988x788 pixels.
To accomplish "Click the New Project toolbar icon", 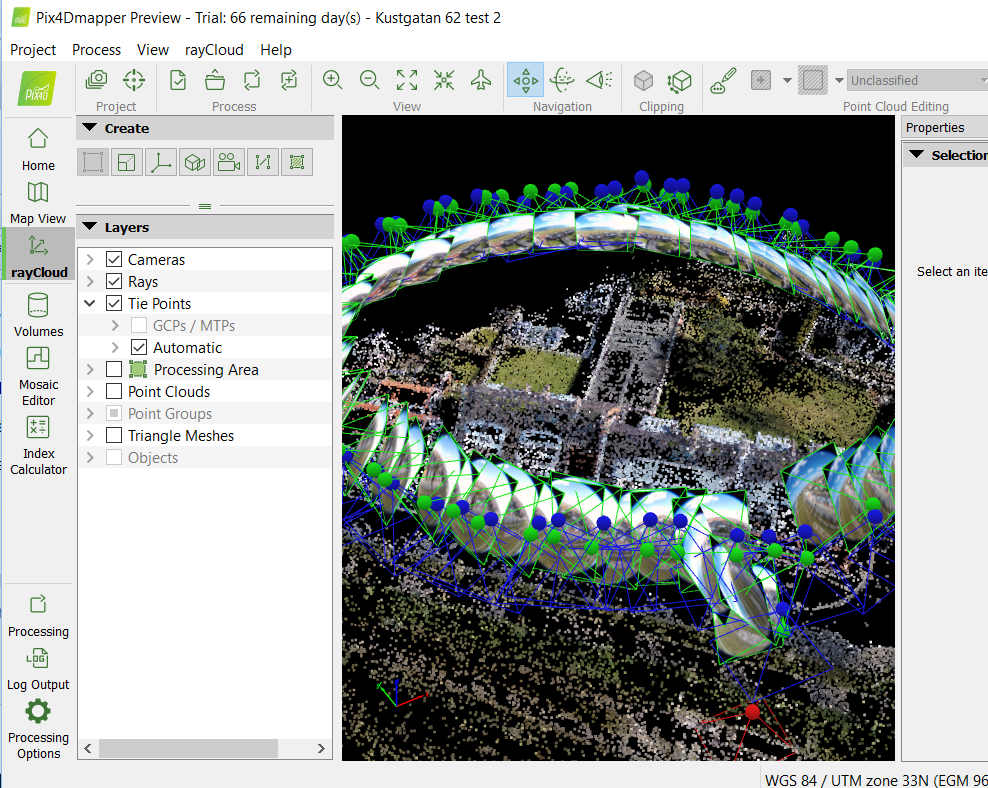I will [96, 80].
